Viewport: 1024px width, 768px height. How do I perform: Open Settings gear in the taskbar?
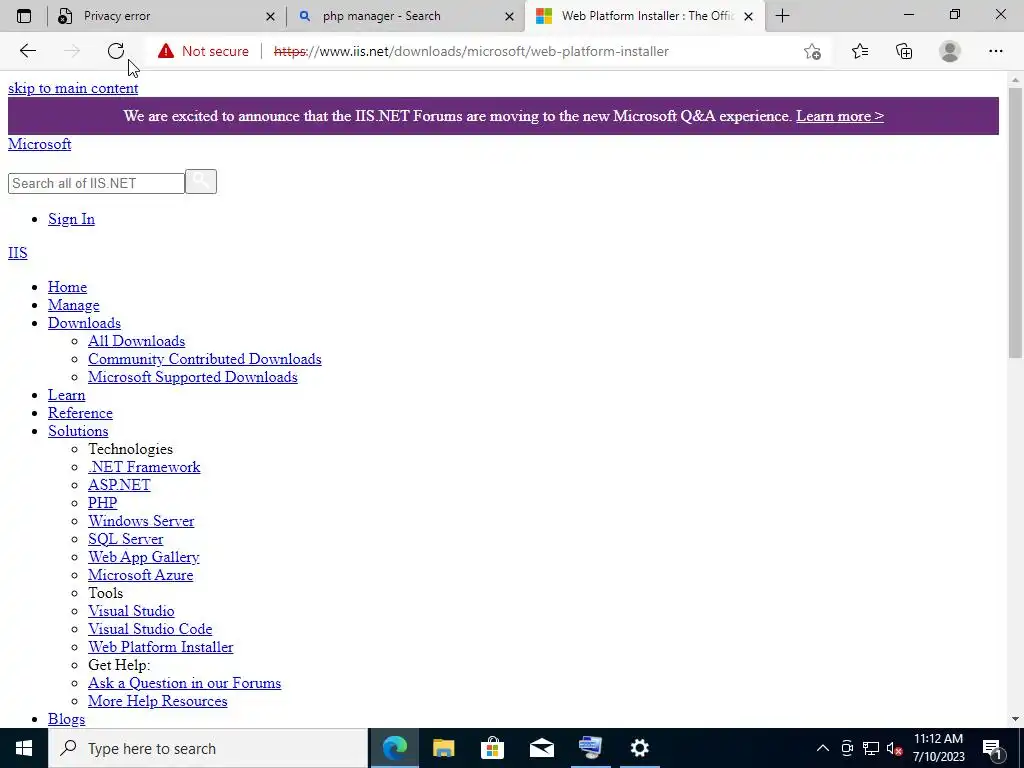tap(639, 748)
